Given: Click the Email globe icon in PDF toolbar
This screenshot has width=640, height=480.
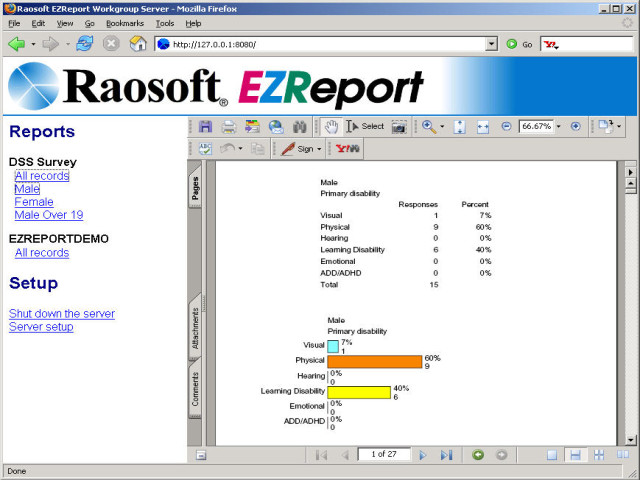Looking at the screenshot, I should click(276, 127).
